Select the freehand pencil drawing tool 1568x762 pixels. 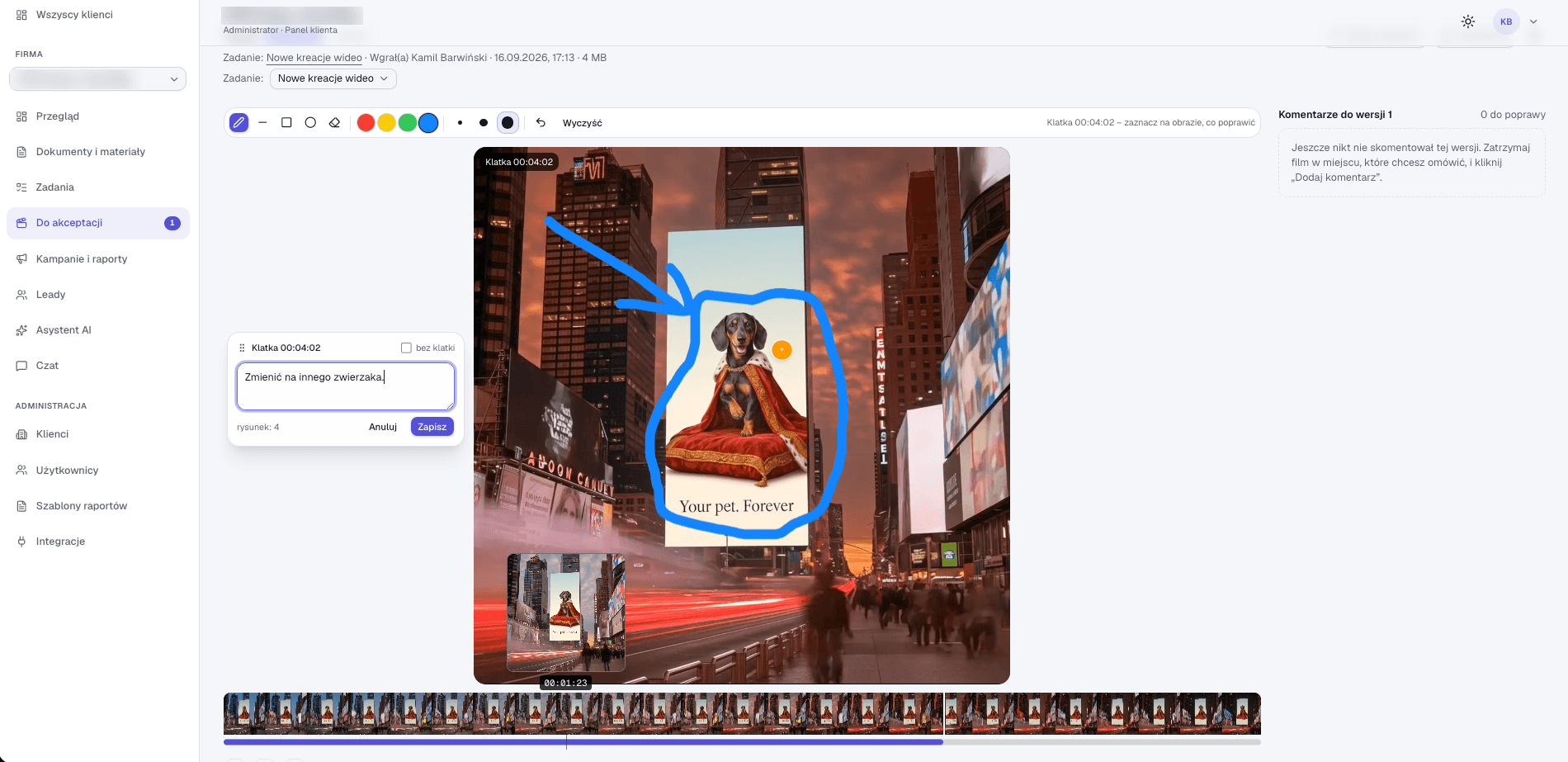click(239, 122)
